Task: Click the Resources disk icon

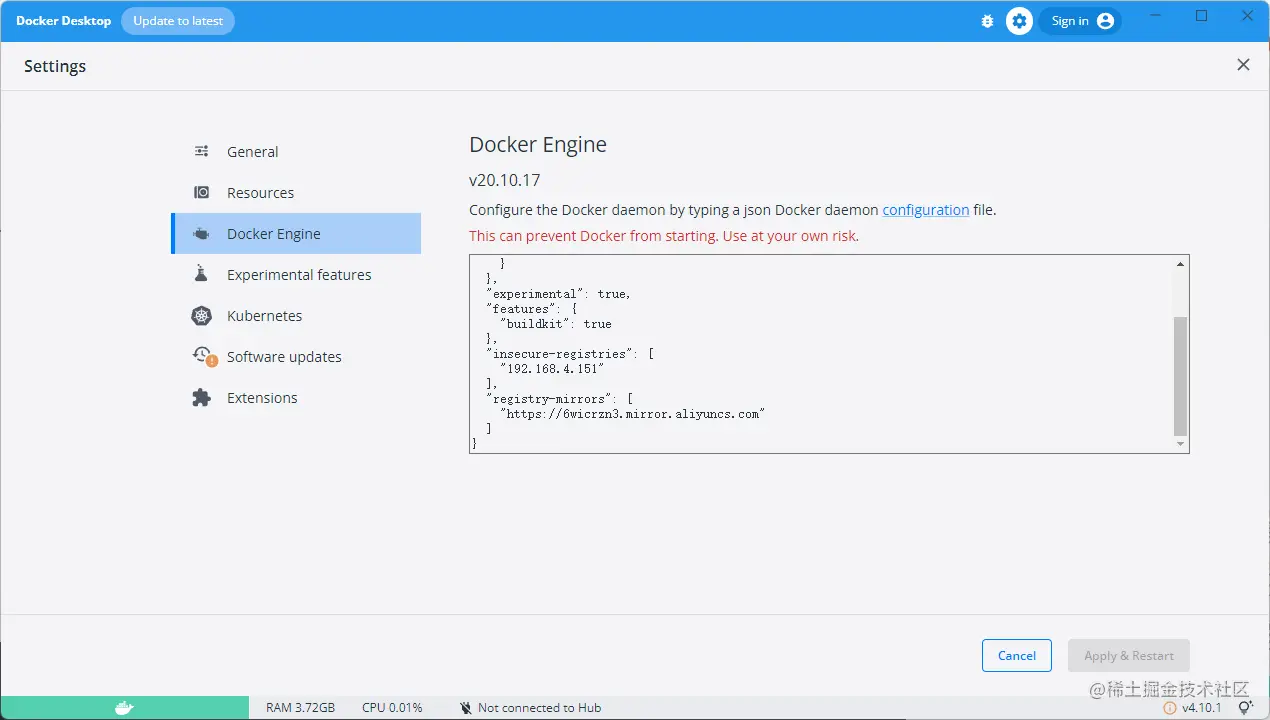Action: pos(202,193)
